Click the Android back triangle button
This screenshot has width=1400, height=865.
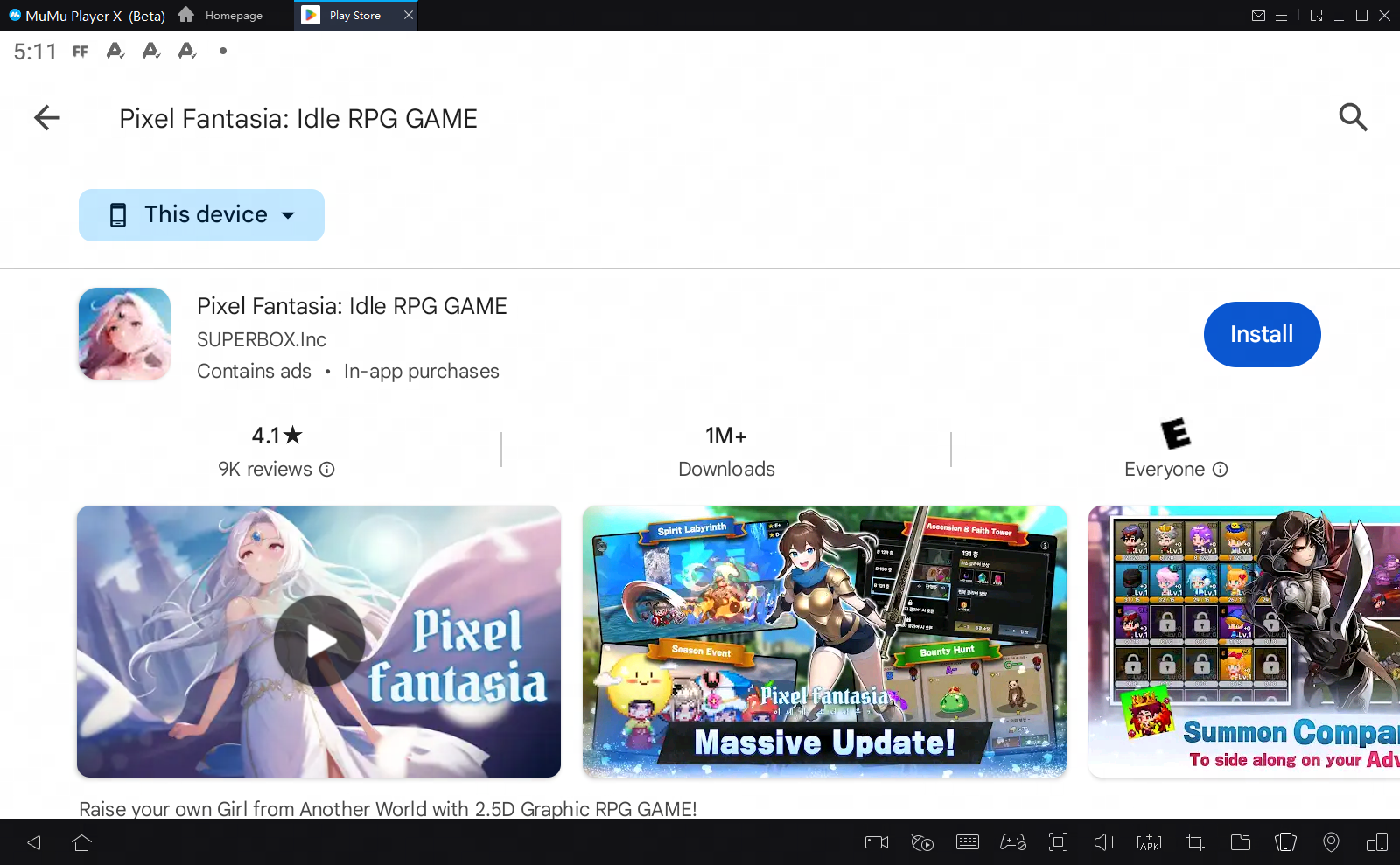[34, 842]
